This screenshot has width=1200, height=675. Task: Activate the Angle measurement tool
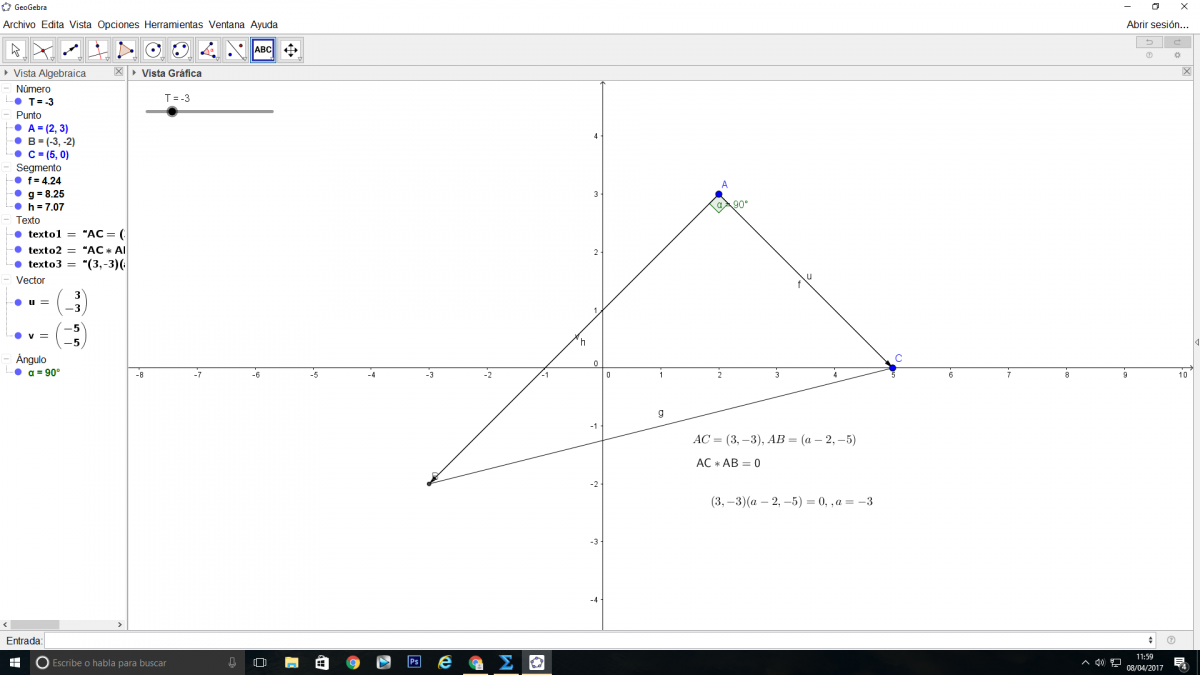[x=208, y=50]
